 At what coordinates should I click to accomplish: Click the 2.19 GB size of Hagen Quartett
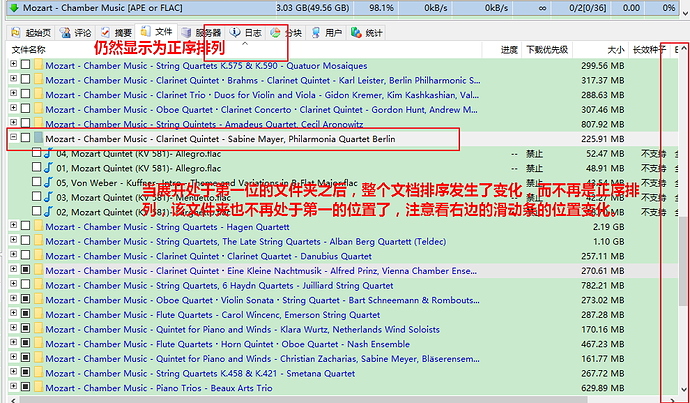tap(609, 227)
